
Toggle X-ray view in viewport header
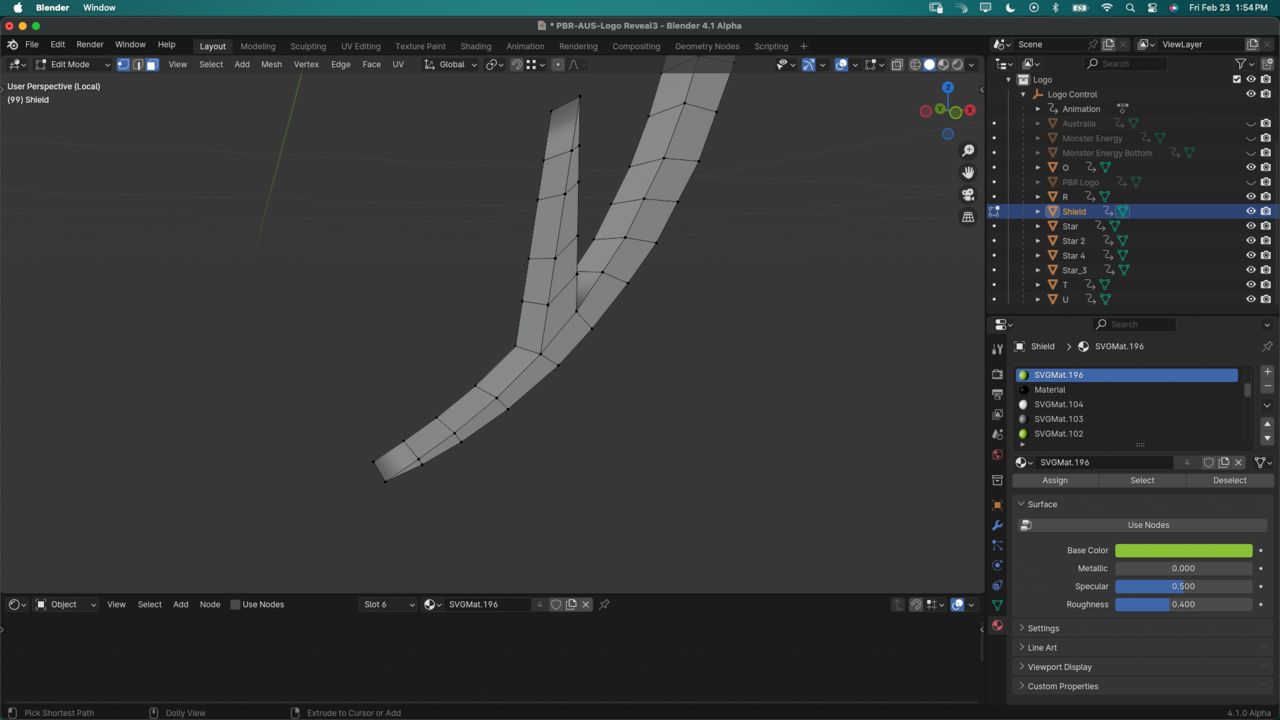(897, 64)
